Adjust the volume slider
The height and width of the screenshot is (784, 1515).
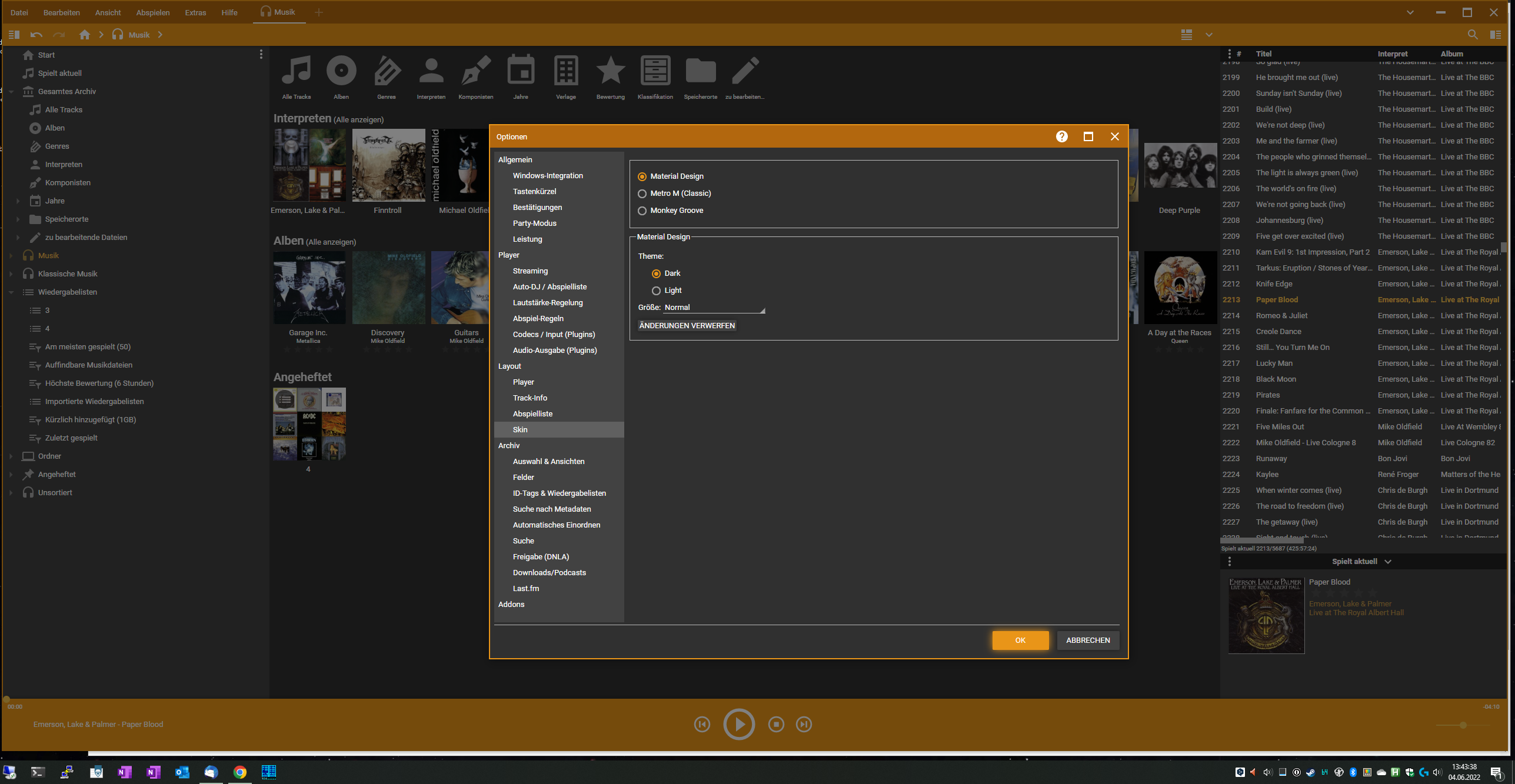pos(1462,725)
